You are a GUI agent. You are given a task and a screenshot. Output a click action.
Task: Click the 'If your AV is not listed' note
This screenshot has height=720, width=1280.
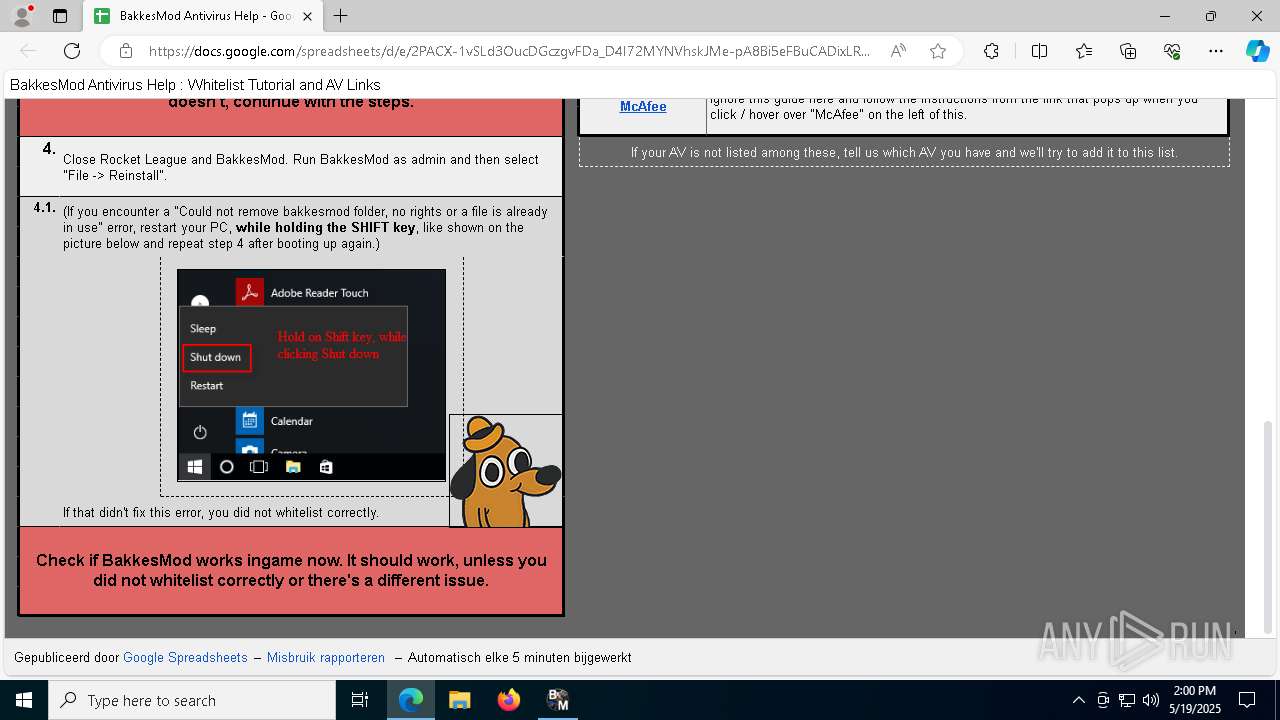coord(904,153)
